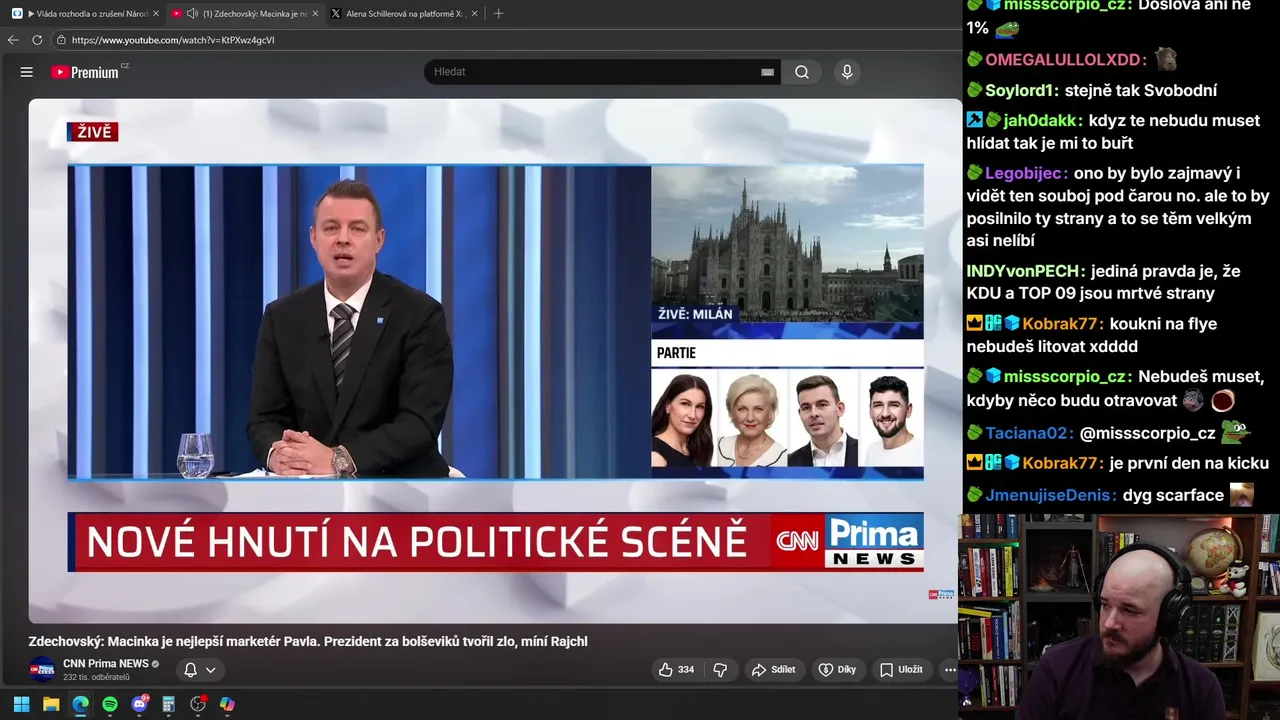Open the OBS recording app in taskbar
This screenshot has height=720, width=1280.
(x=198, y=704)
